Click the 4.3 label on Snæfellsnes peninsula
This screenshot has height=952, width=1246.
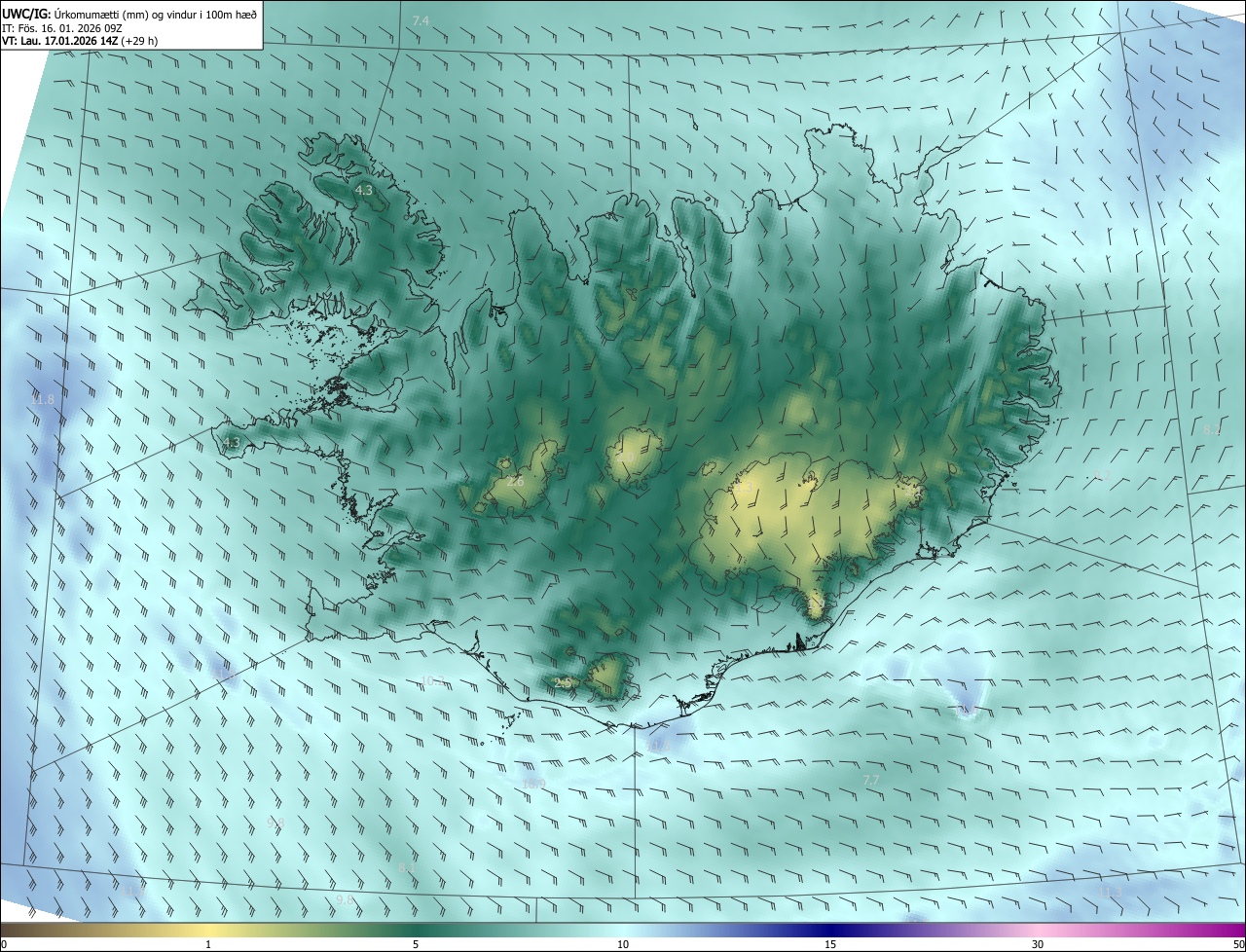coord(231,443)
